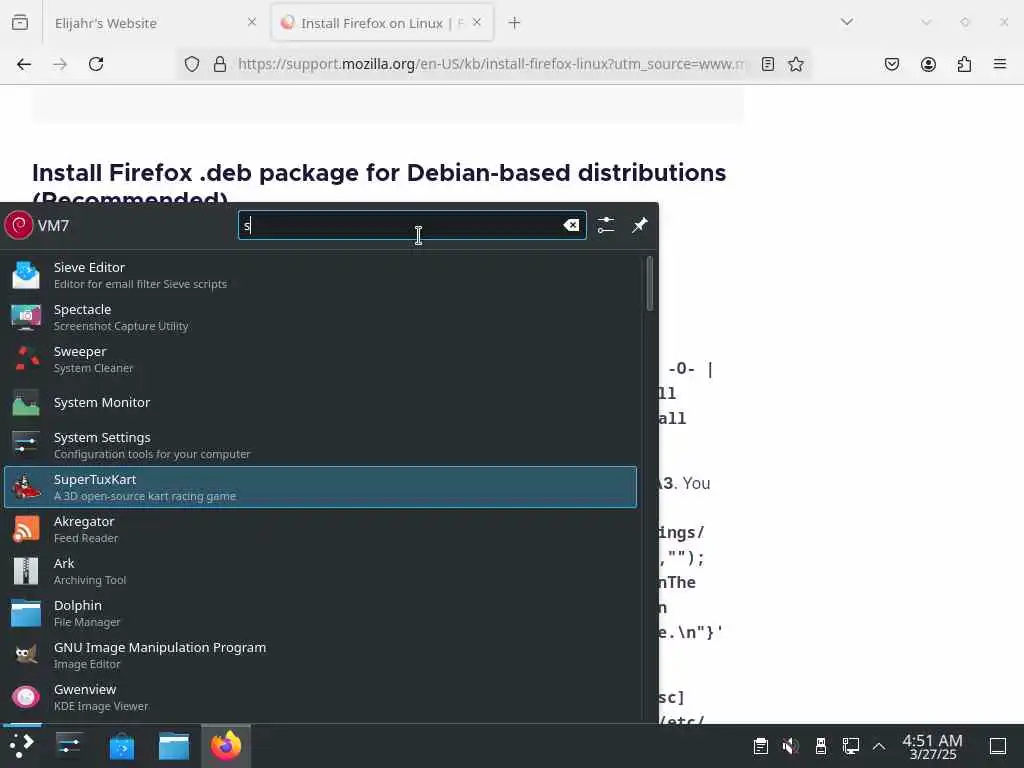Screen dimensions: 1024x768
Task: Go back to previous page
Action: (24, 64)
